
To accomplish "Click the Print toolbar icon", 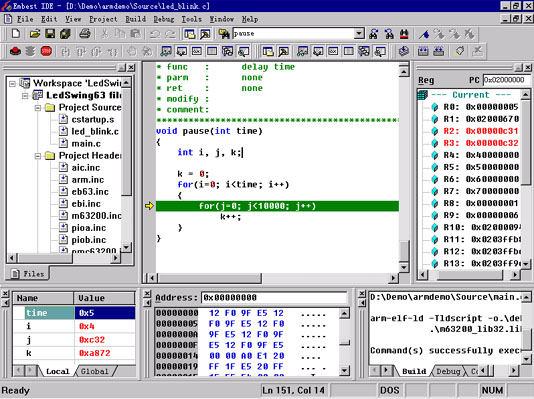I will point(84,33).
